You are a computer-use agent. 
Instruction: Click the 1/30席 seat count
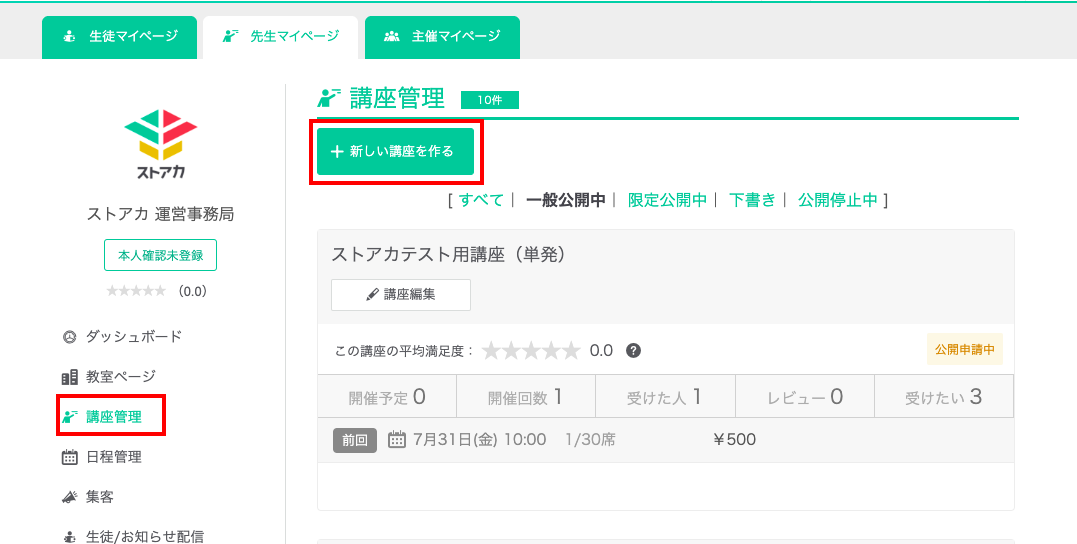[x=591, y=440]
